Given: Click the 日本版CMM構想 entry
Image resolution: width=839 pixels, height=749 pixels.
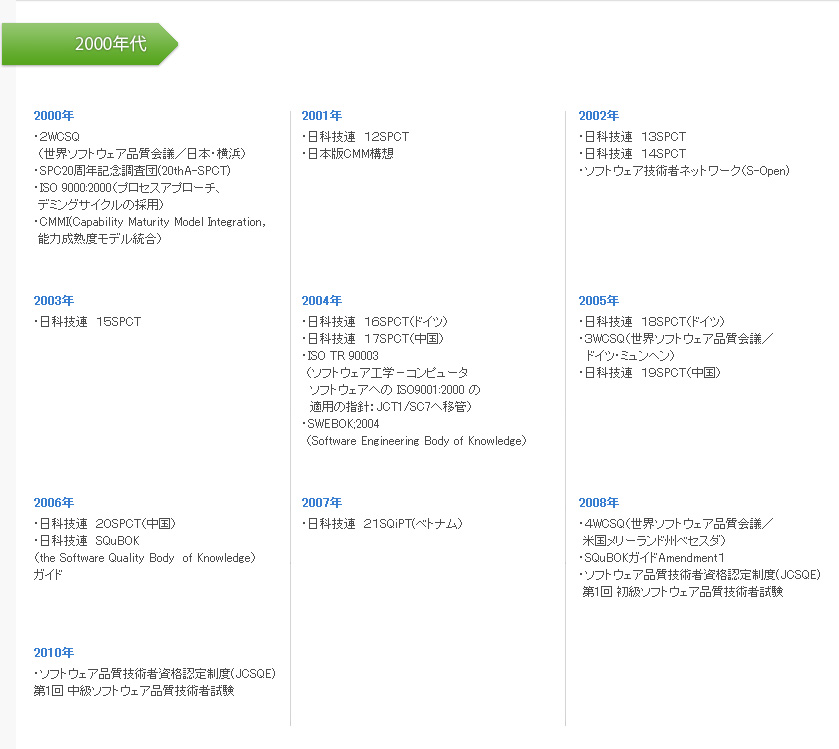Looking at the screenshot, I should (349, 154).
